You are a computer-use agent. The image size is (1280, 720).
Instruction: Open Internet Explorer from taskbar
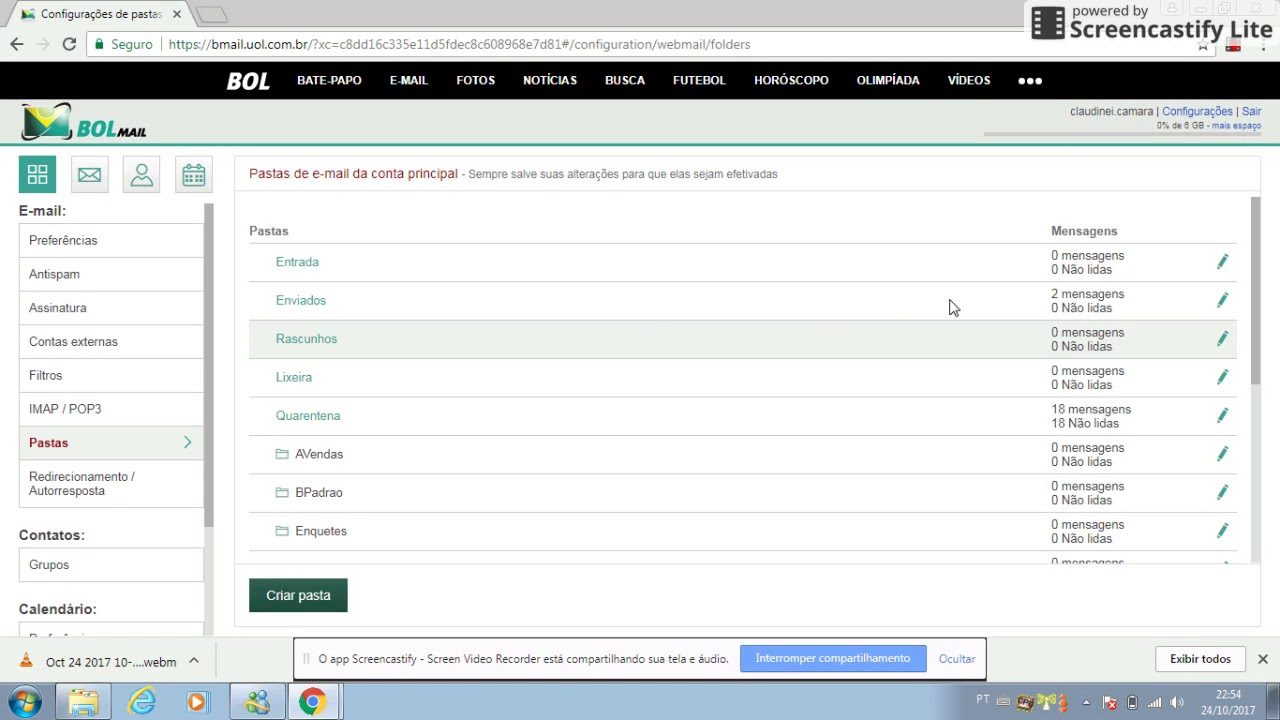click(142, 702)
